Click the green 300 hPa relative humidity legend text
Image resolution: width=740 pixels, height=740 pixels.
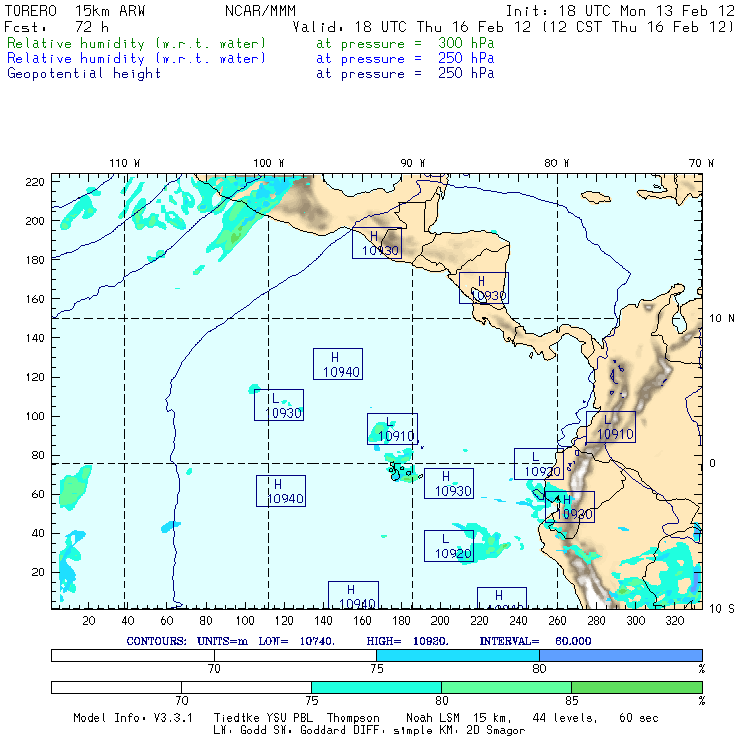137,44
